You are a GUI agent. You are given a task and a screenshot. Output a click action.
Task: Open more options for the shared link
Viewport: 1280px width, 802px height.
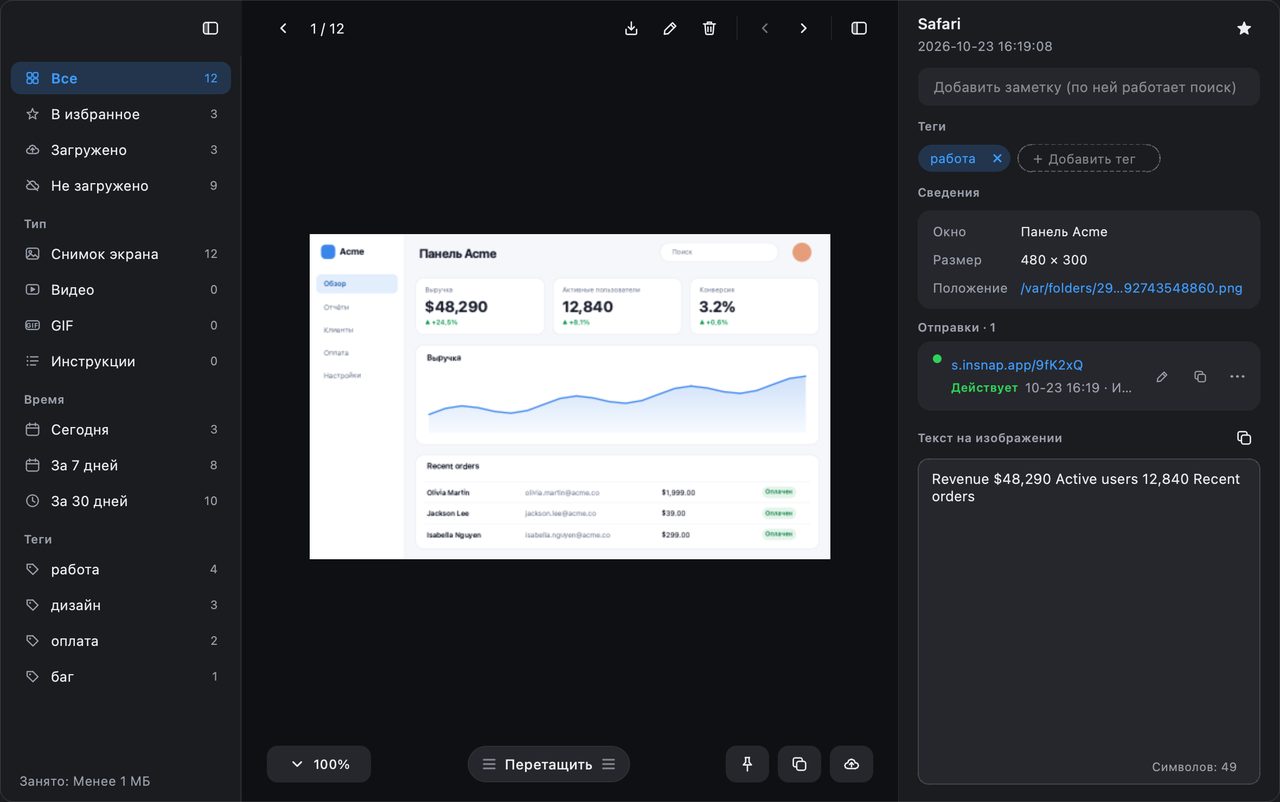point(1238,377)
